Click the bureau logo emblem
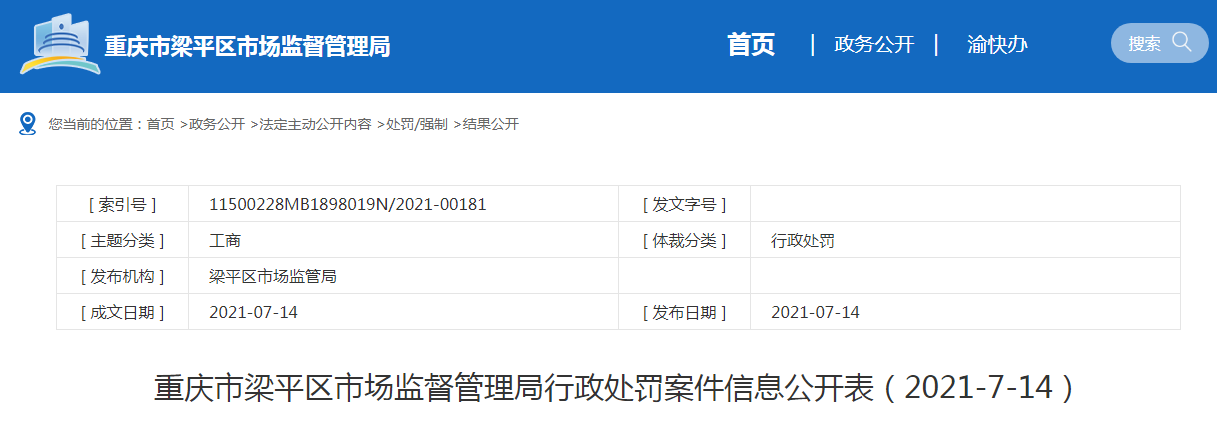This screenshot has height=423, width=1217. 59,44
